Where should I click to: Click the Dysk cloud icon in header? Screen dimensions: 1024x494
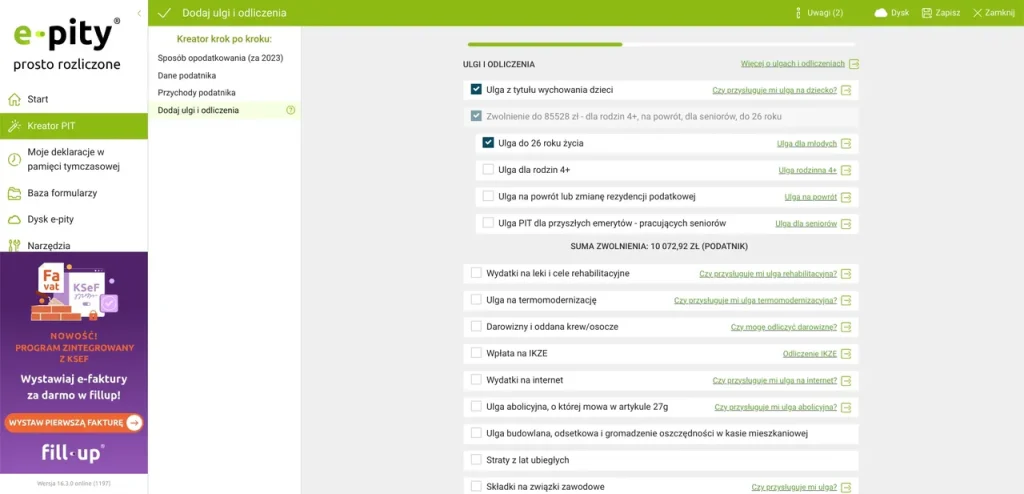[881, 13]
